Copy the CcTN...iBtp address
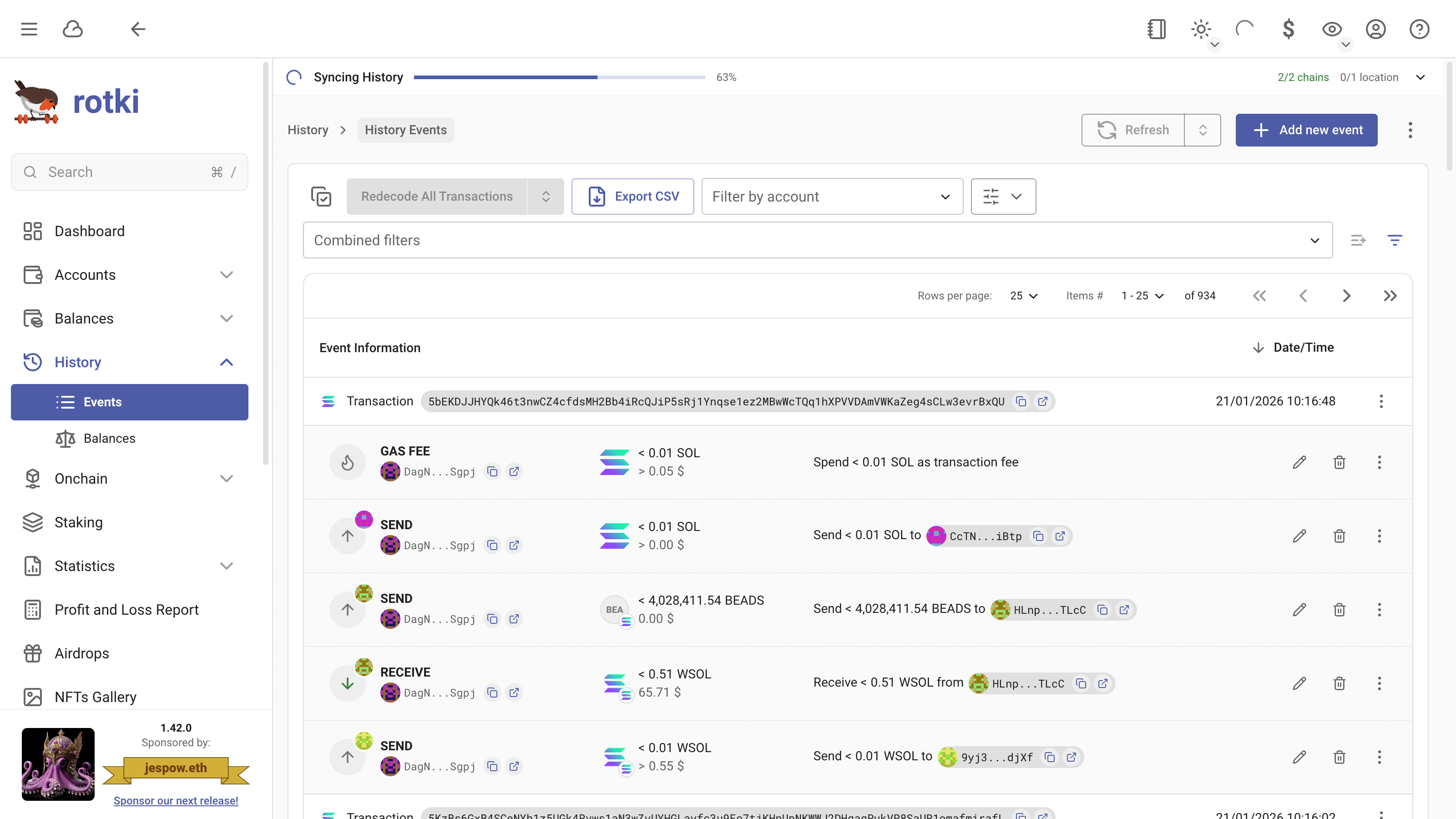The image size is (1456, 819). point(1038,536)
